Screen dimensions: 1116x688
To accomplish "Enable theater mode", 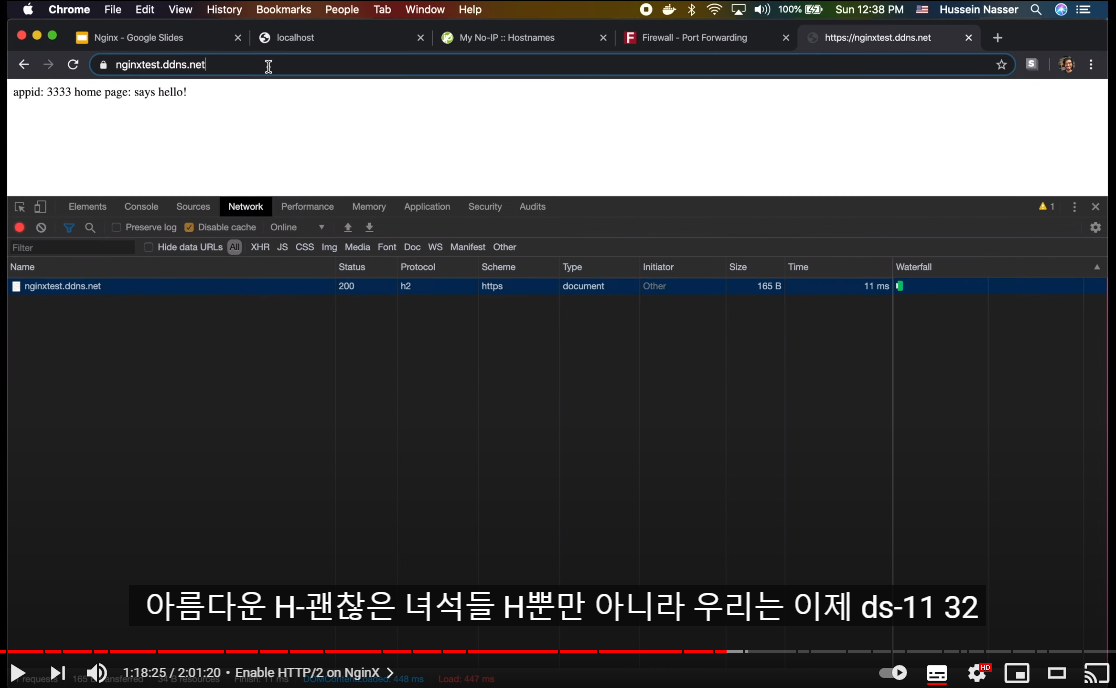I will (1057, 673).
